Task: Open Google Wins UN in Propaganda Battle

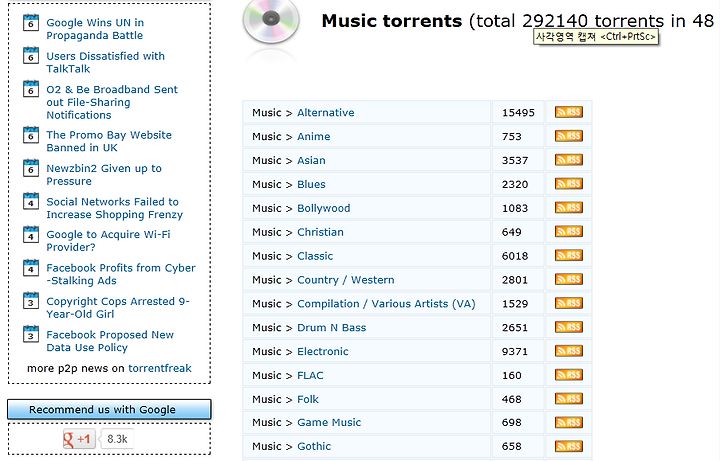Action: tap(95, 29)
